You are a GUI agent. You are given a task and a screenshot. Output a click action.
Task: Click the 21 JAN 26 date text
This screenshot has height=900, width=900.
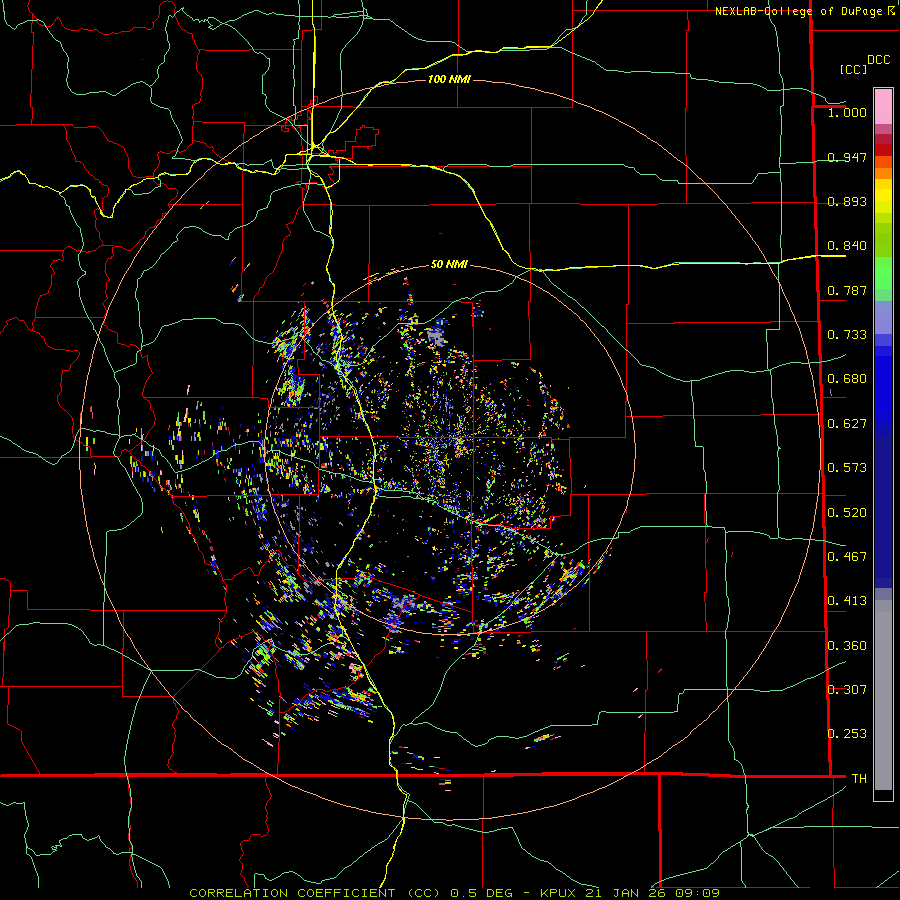coord(624,893)
